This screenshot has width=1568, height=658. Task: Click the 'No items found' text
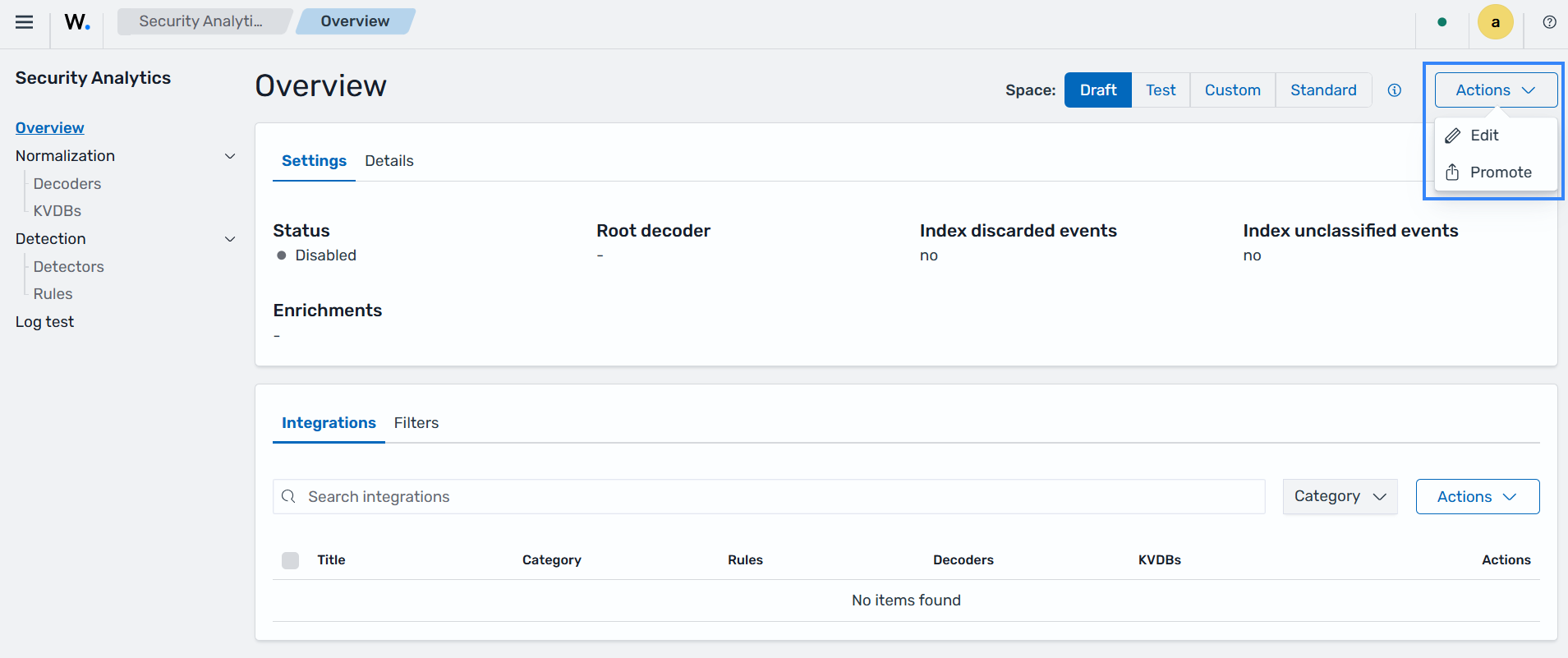click(x=906, y=600)
